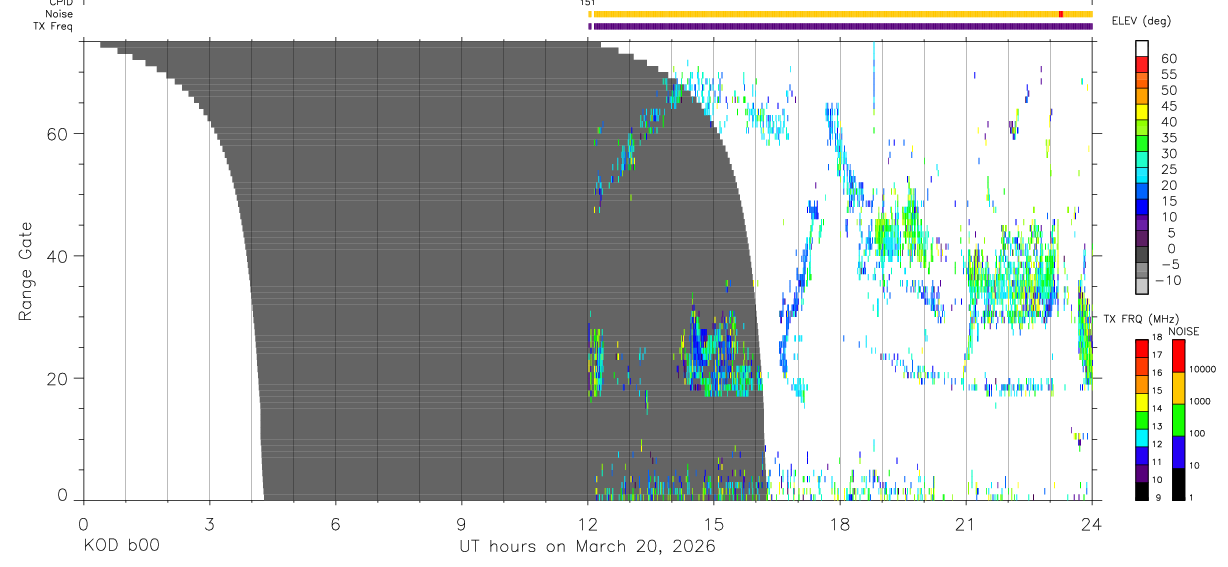Image resolution: width=1228 pixels, height=567 pixels.
Task: Click the purple TX Freq status bar above the plot
Action: (841, 26)
